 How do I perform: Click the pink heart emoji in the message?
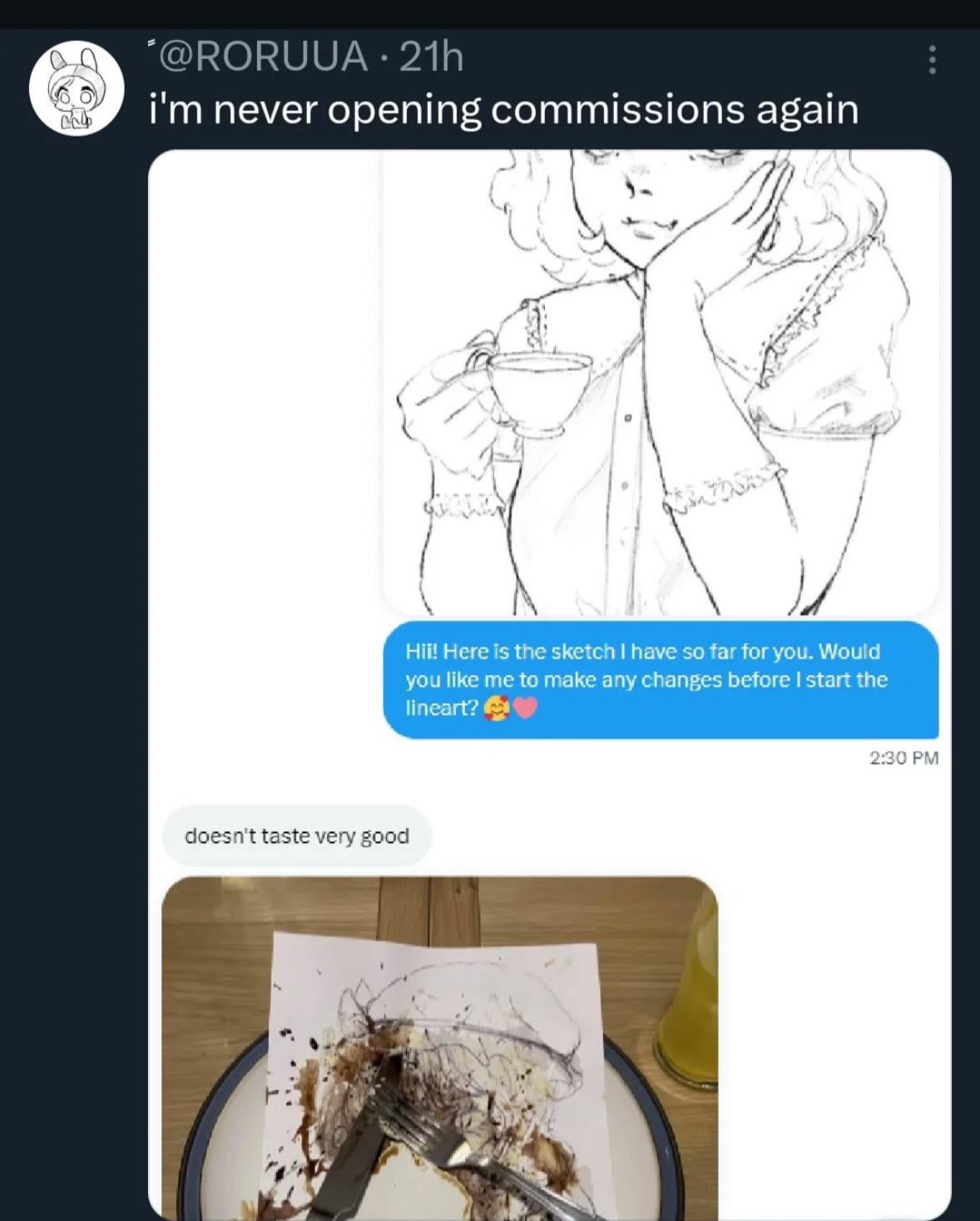[526, 708]
